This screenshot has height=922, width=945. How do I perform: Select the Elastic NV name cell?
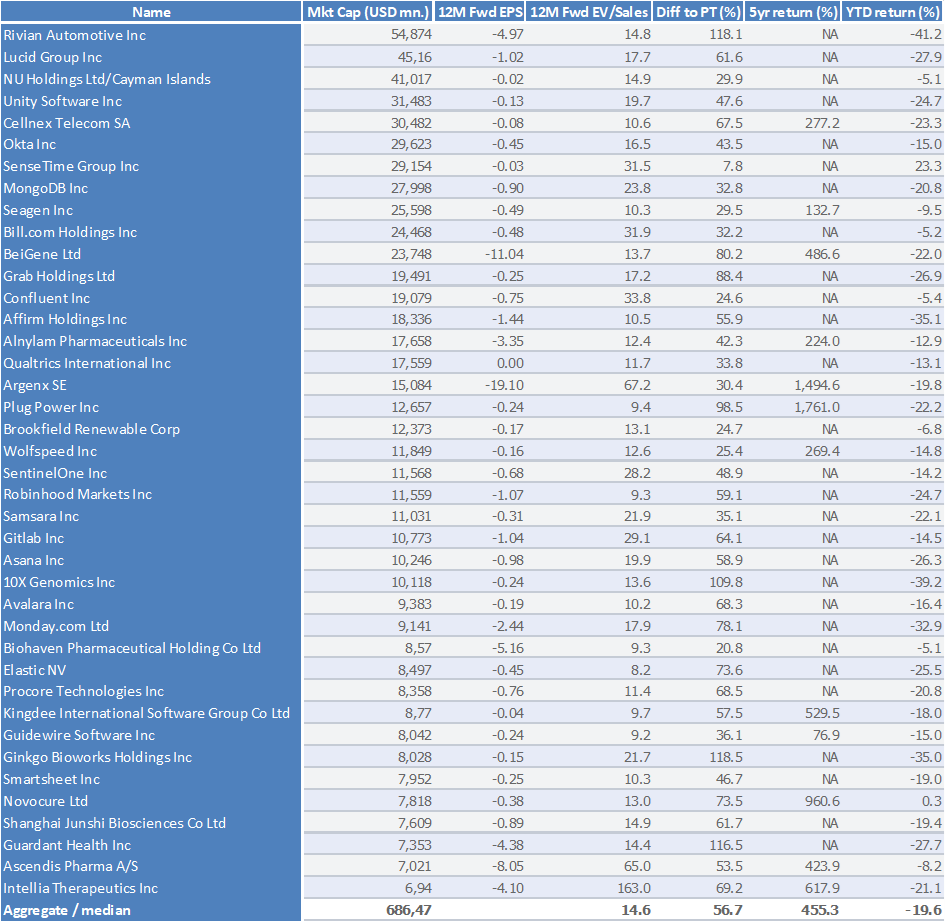[34, 670]
